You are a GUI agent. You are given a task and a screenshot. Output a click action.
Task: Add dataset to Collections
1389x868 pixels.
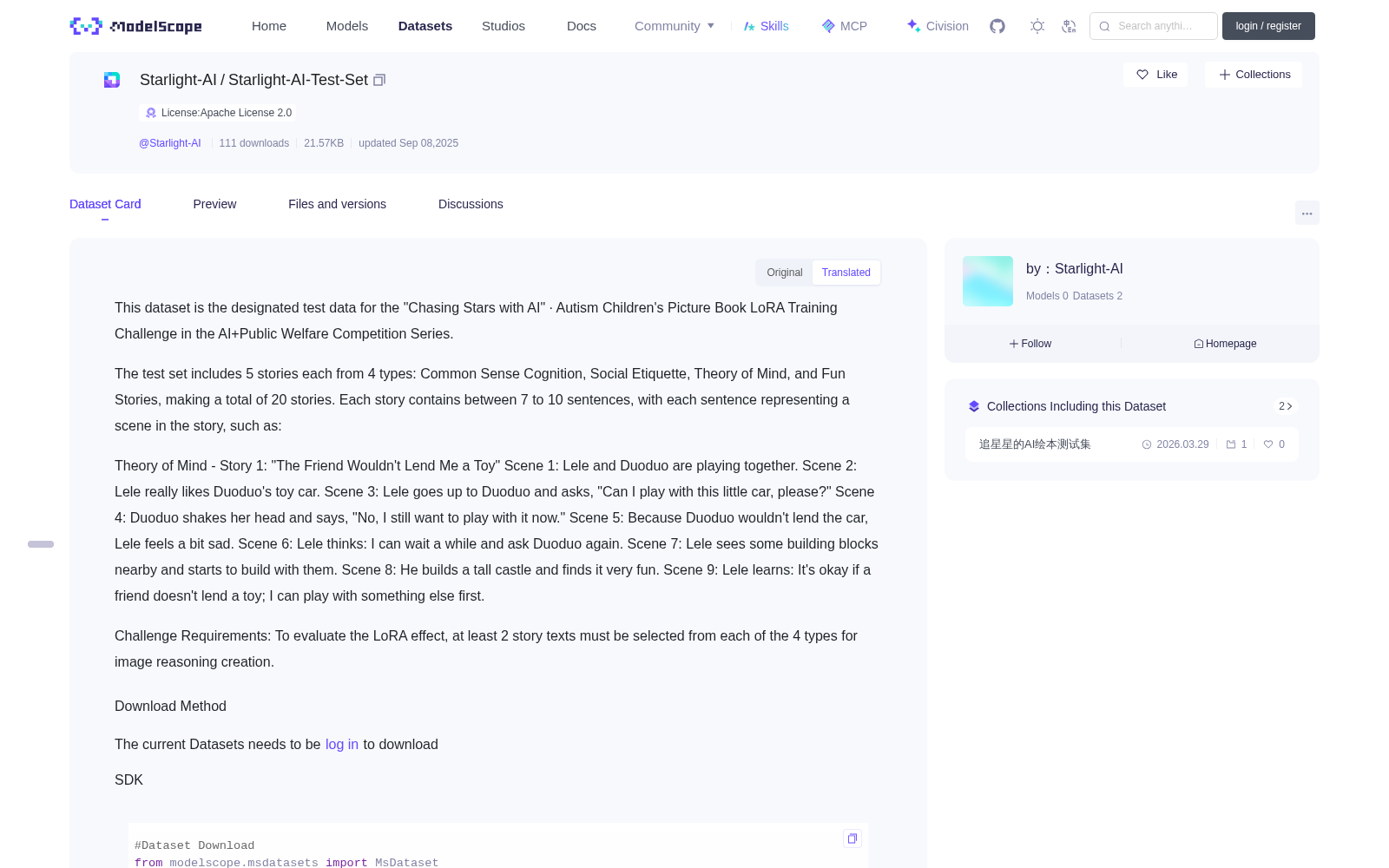1254,75
